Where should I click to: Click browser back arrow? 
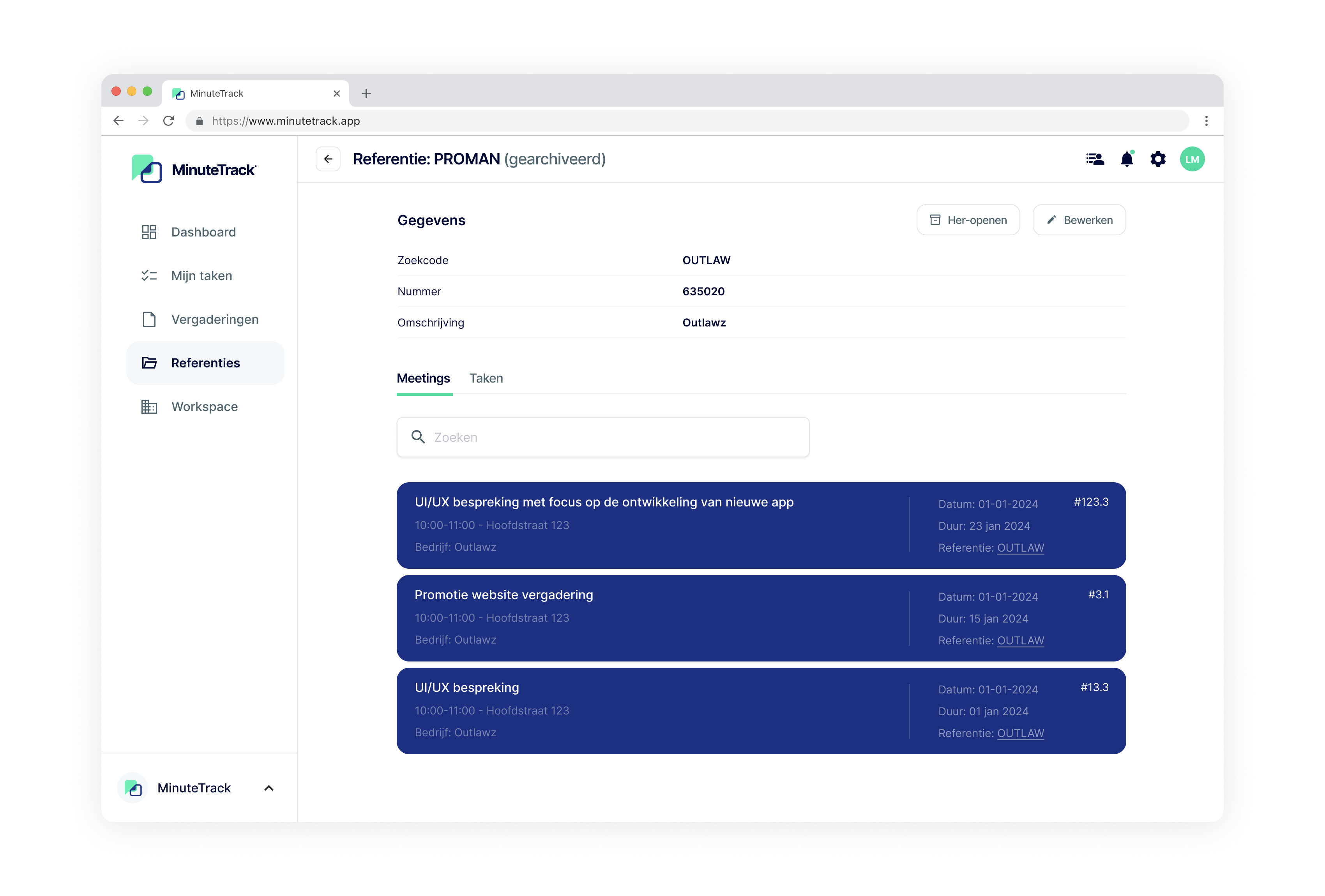[118, 121]
